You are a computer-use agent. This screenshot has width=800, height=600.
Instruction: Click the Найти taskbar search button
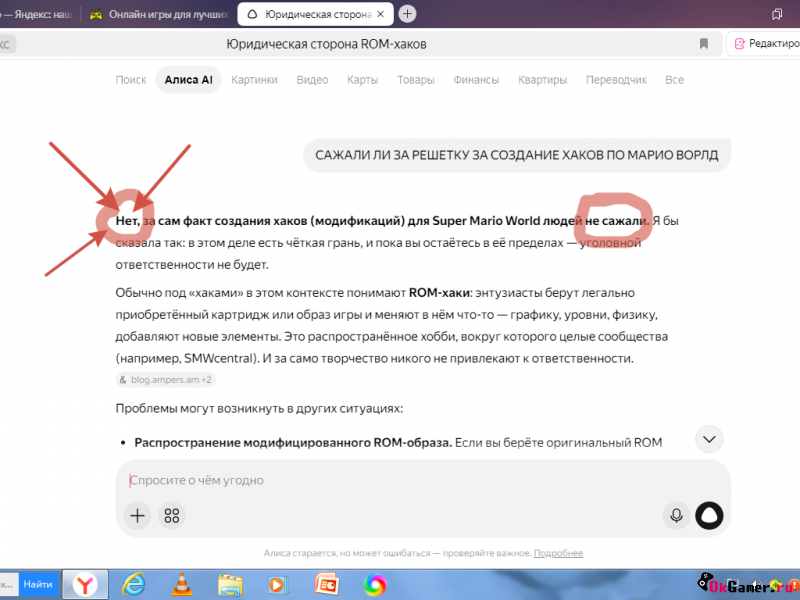(38, 585)
